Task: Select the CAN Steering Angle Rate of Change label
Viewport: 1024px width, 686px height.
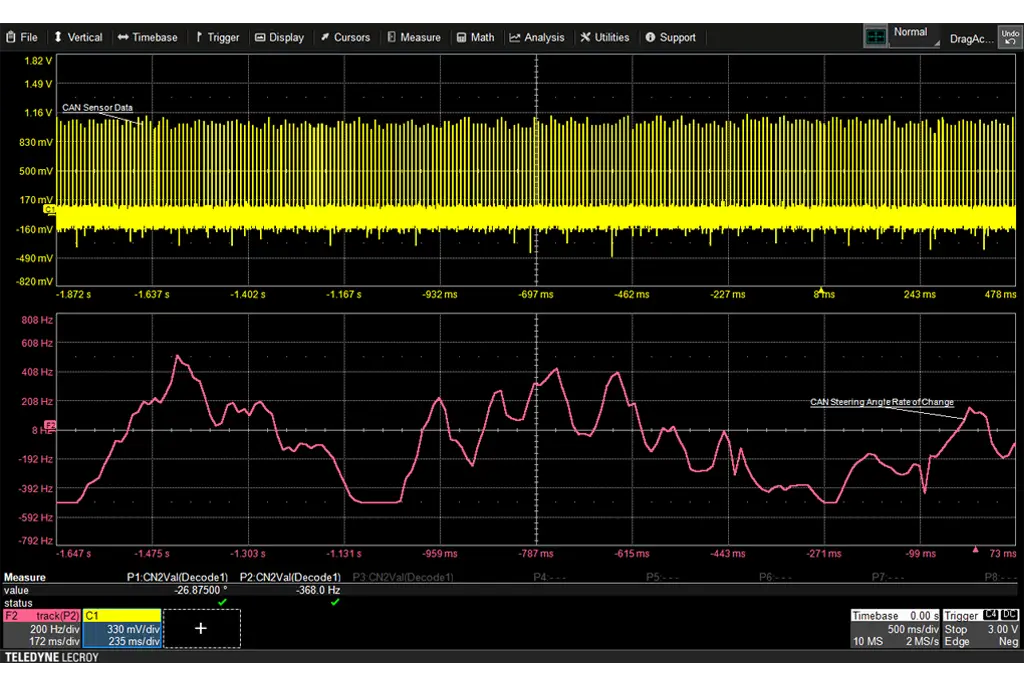Action: point(882,402)
